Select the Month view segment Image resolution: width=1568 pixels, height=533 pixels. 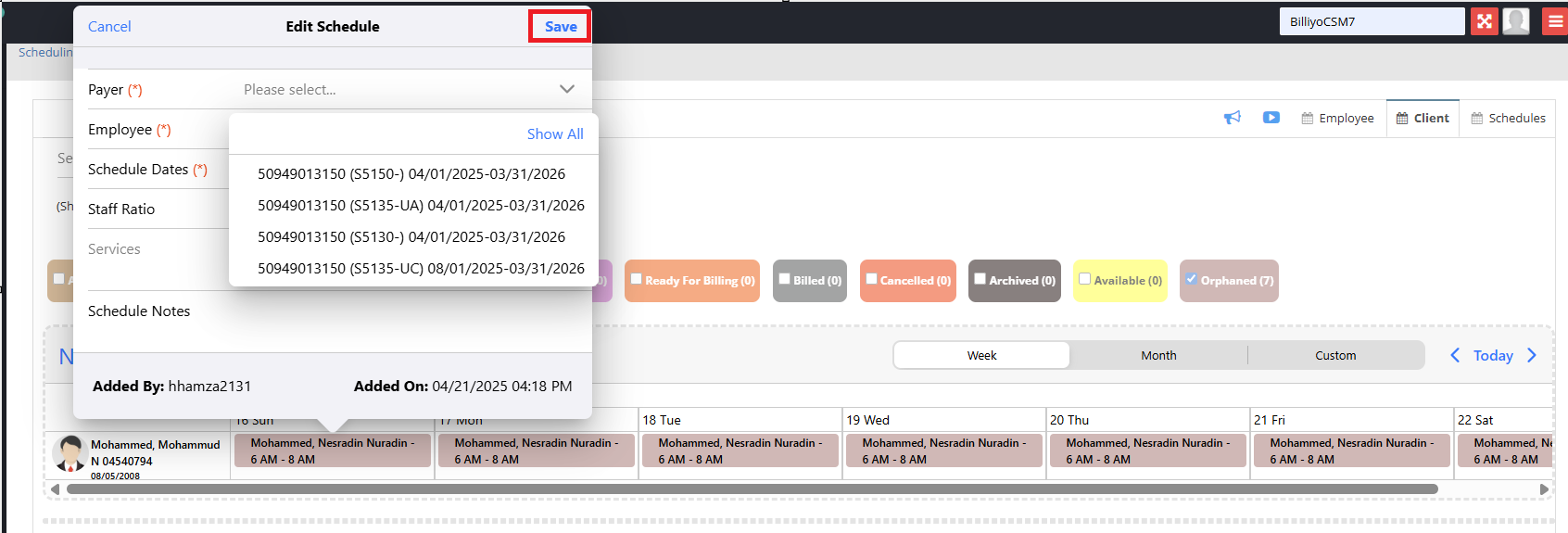(x=1158, y=356)
